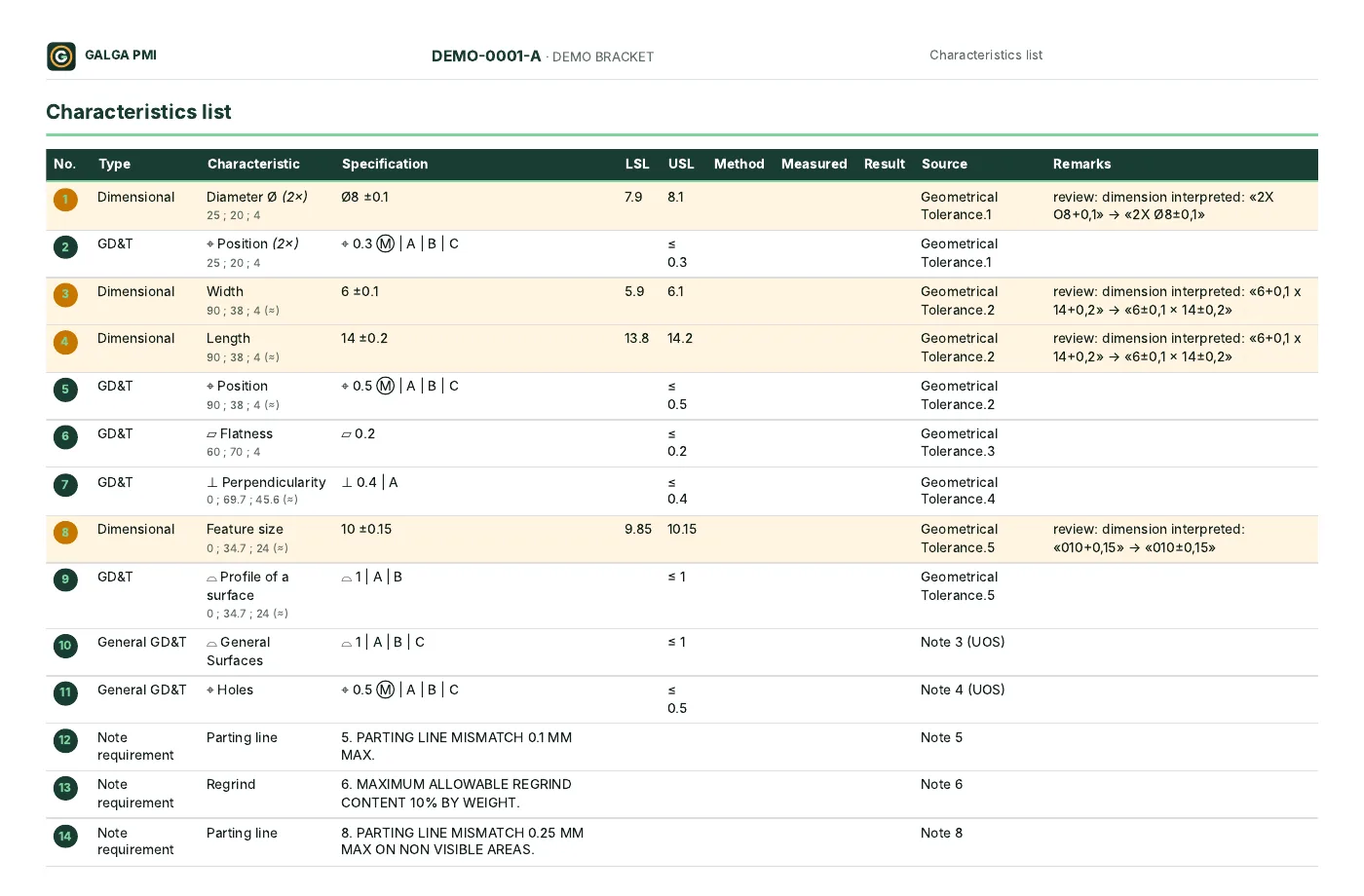
Task: Click the Remarks column header
Action: (x=1082, y=165)
